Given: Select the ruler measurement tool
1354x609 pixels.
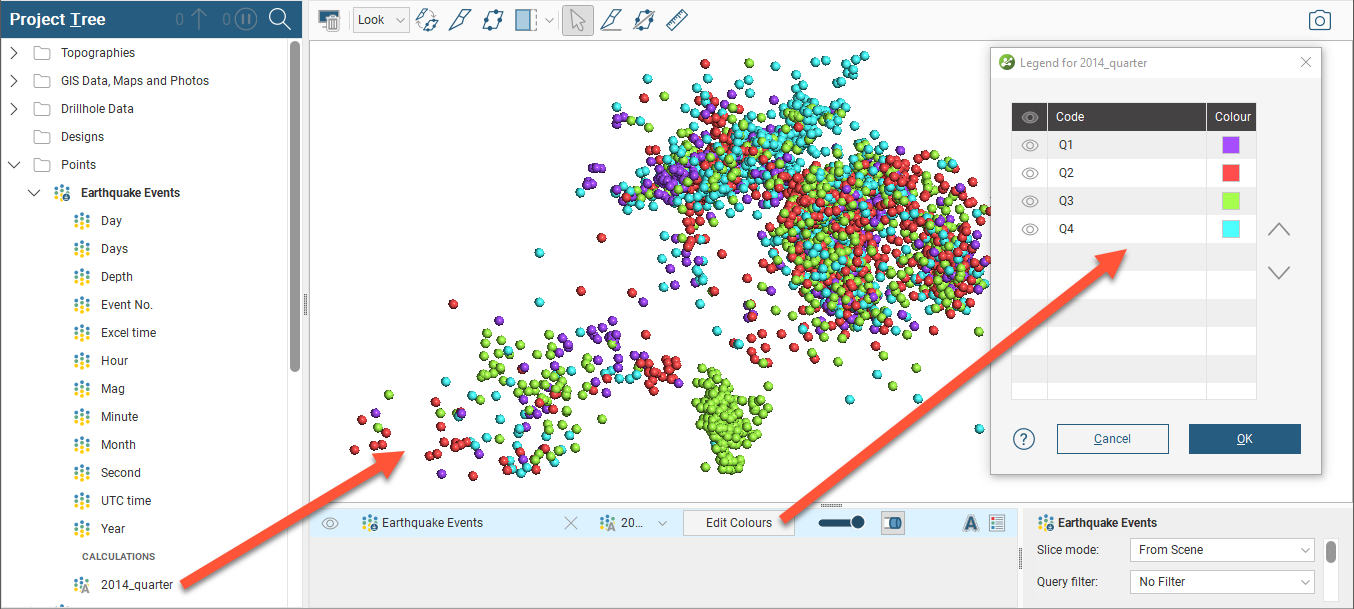Looking at the screenshot, I should [x=677, y=20].
